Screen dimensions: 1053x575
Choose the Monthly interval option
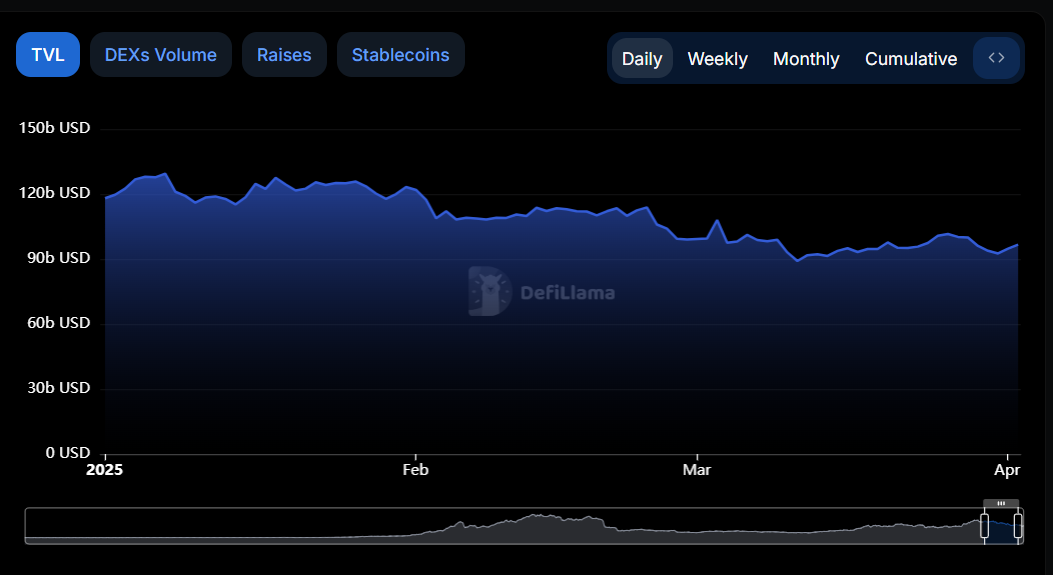click(x=806, y=58)
